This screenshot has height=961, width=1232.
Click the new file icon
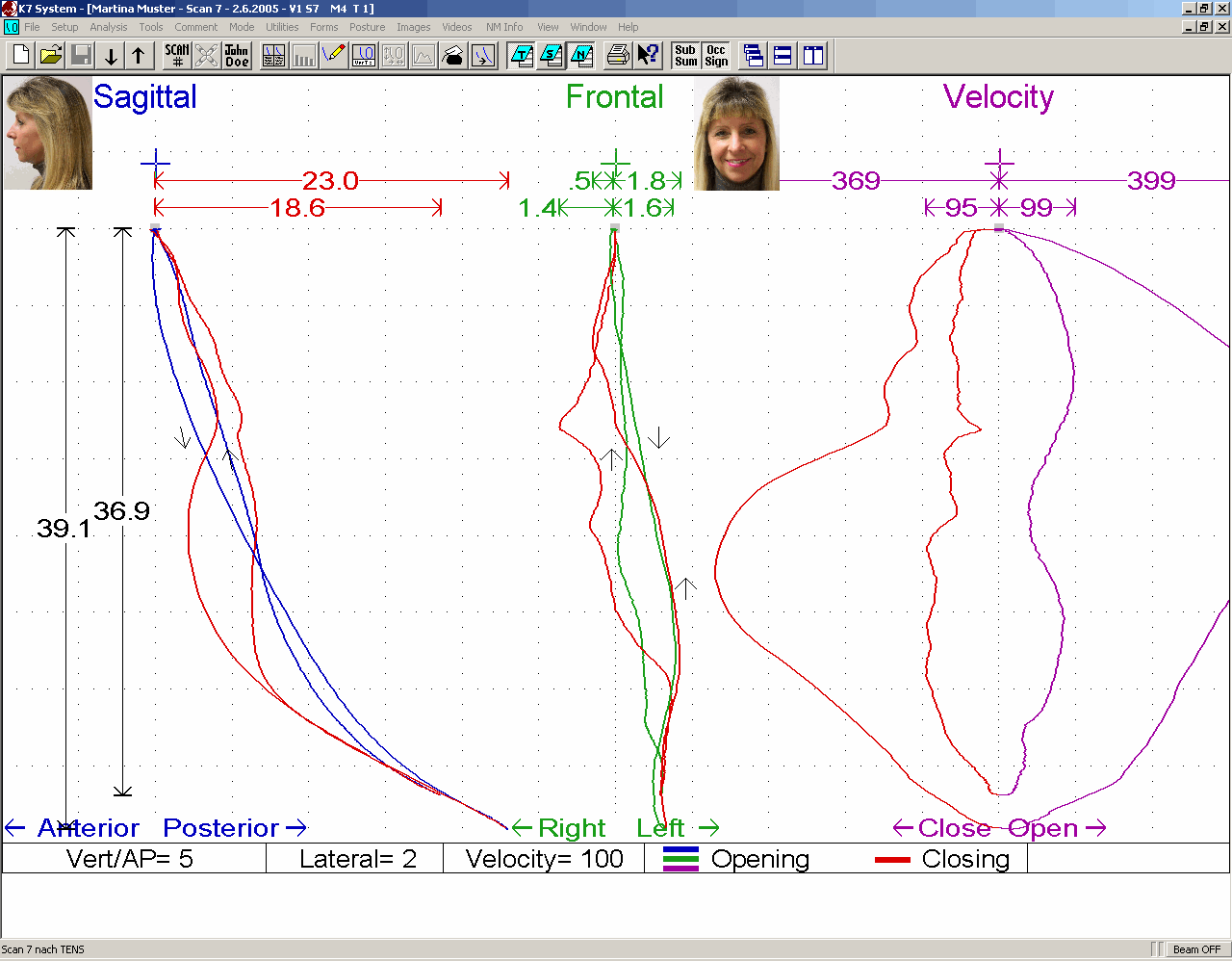coord(21,56)
